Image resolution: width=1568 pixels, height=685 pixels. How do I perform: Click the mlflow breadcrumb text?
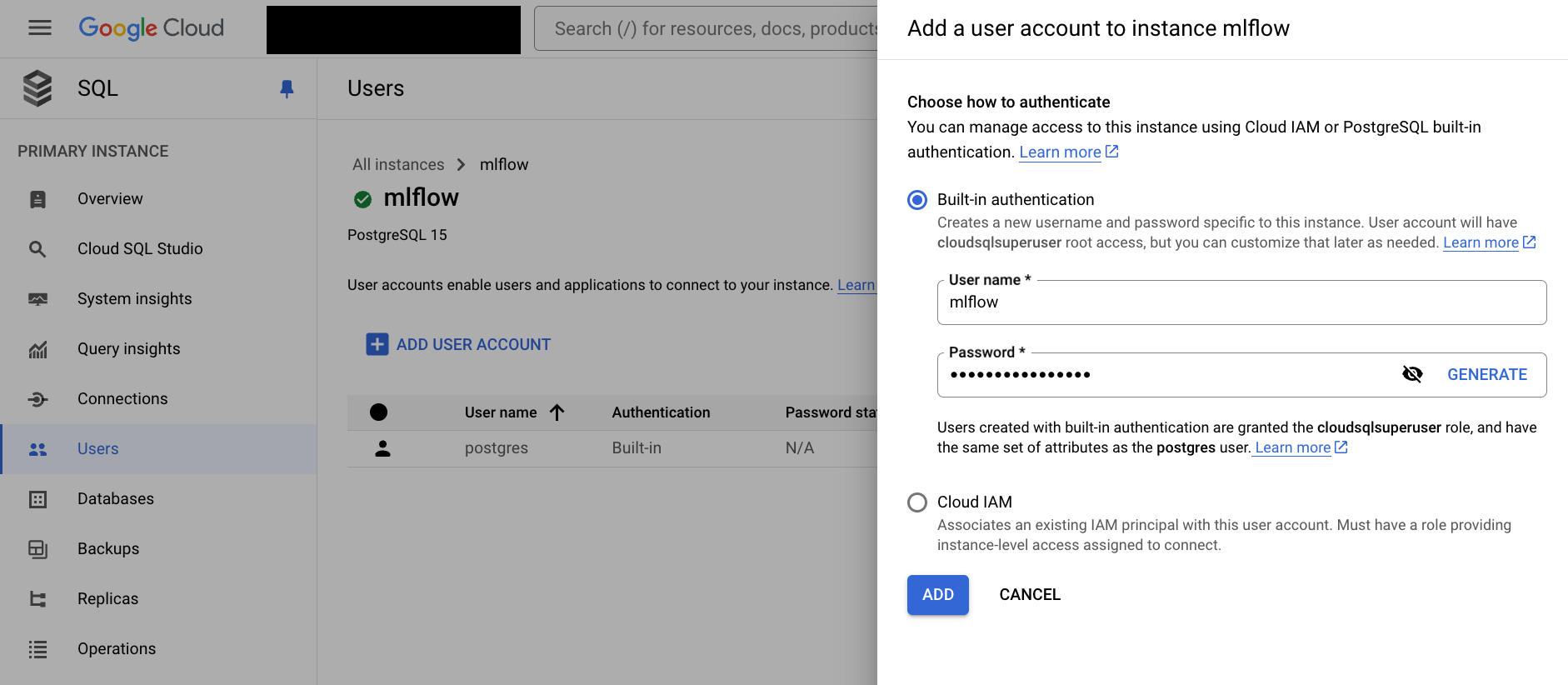(504, 164)
